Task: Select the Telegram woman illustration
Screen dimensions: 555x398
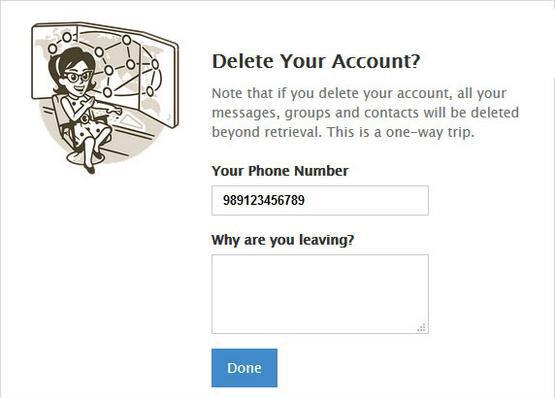Action: pos(105,97)
